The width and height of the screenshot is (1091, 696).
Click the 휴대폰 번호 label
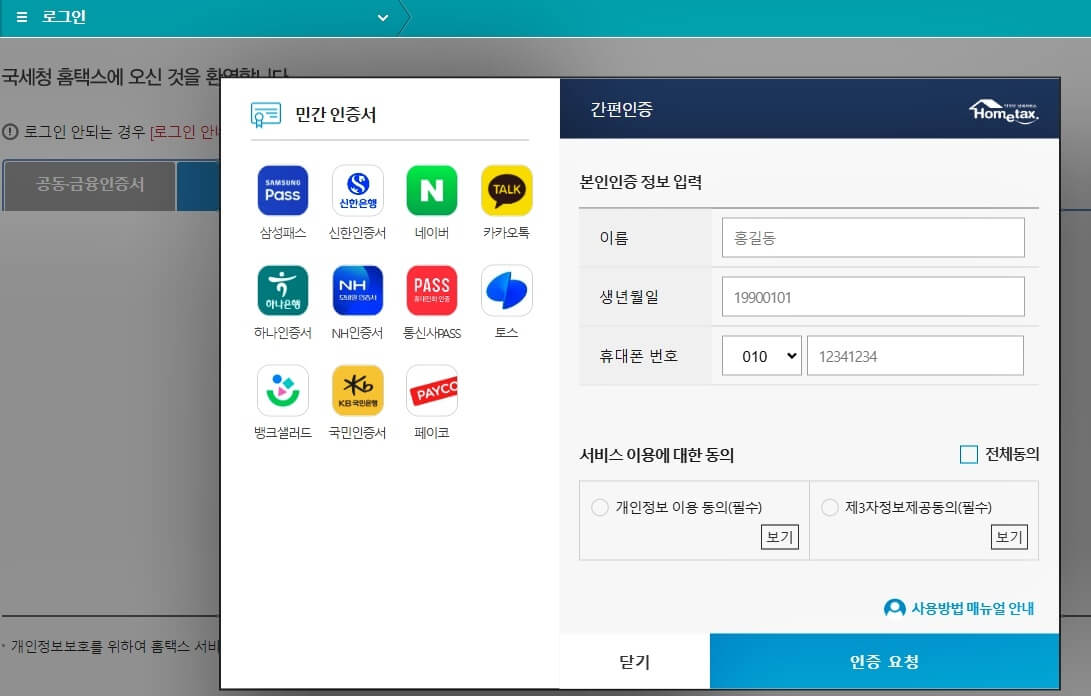coord(638,356)
